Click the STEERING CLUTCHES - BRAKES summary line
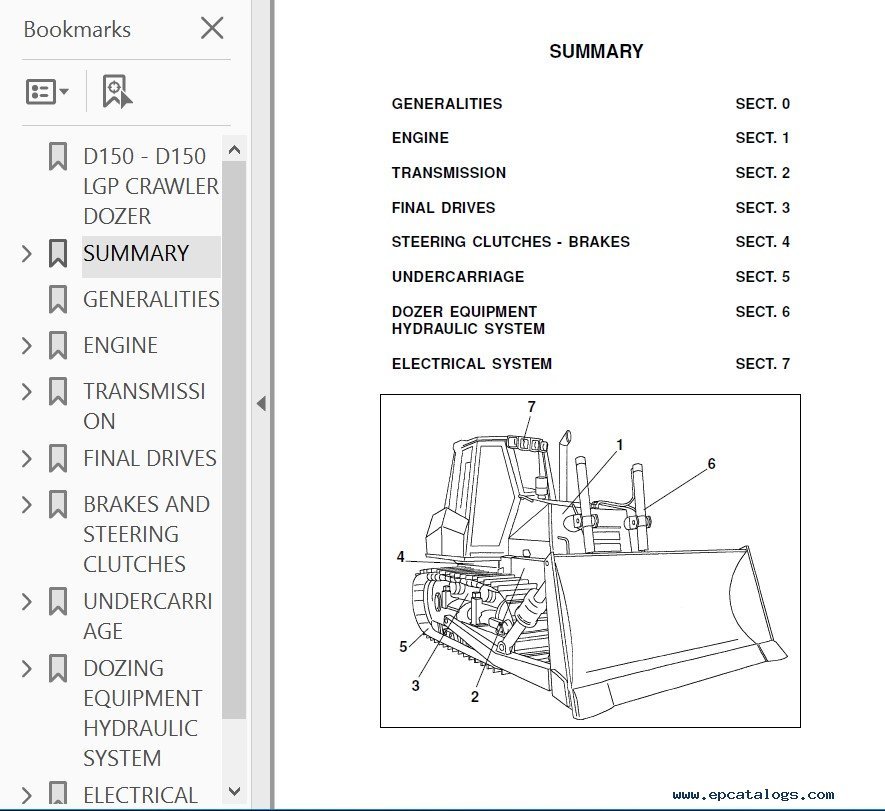This screenshot has width=885, height=811. point(511,242)
